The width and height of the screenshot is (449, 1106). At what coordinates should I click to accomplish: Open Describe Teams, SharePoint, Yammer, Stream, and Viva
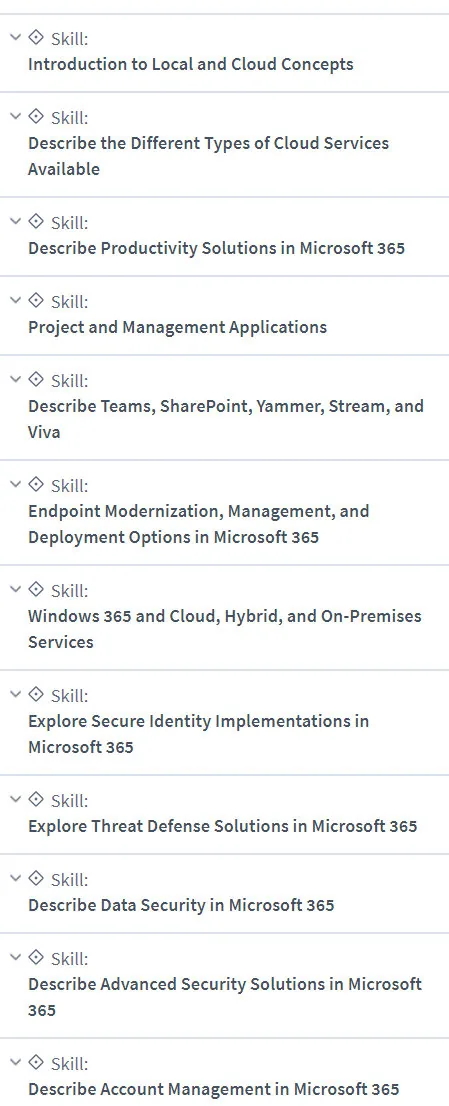pyautogui.click(x=226, y=419)
